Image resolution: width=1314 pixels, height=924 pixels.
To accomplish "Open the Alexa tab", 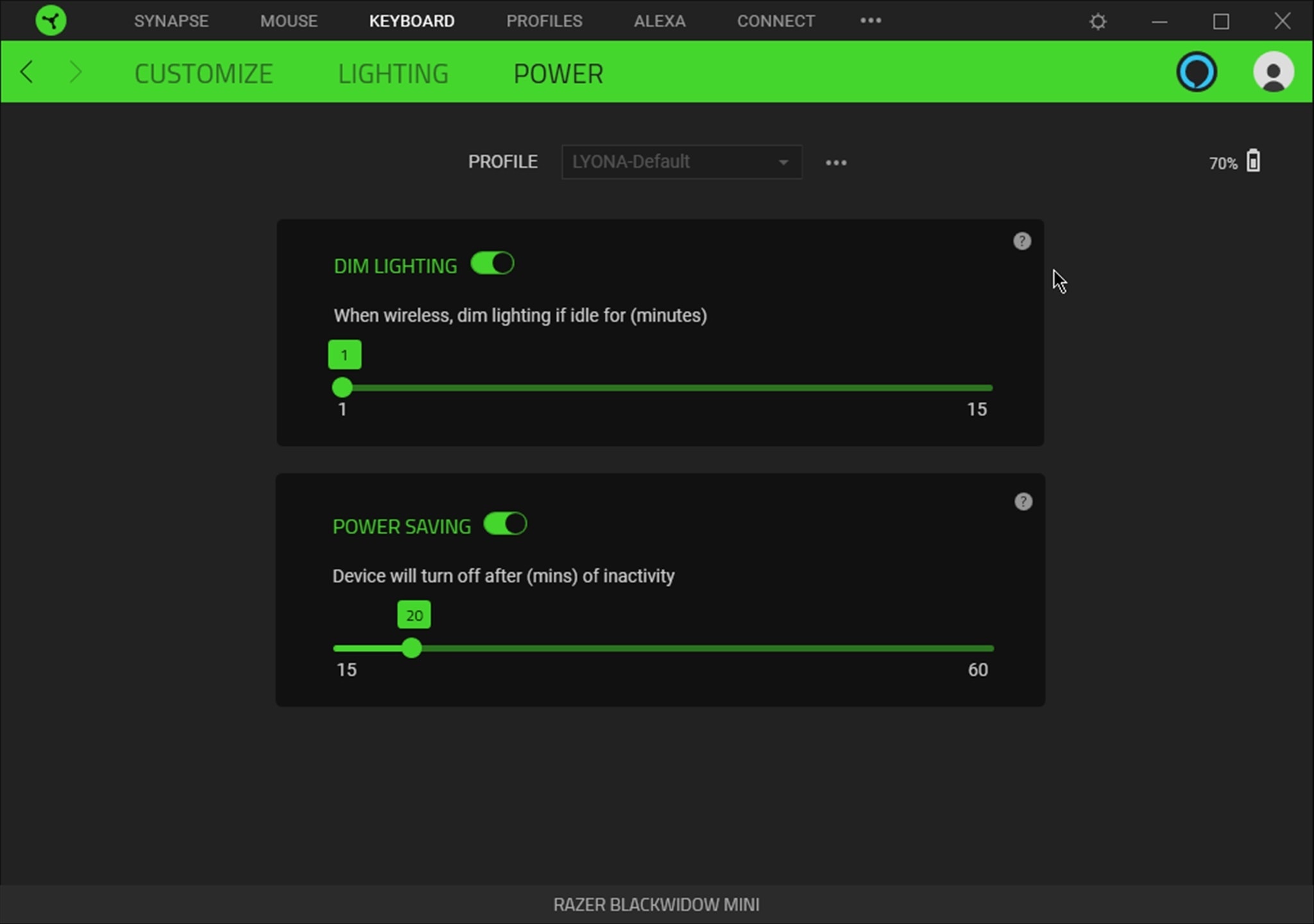I will 660,21.
